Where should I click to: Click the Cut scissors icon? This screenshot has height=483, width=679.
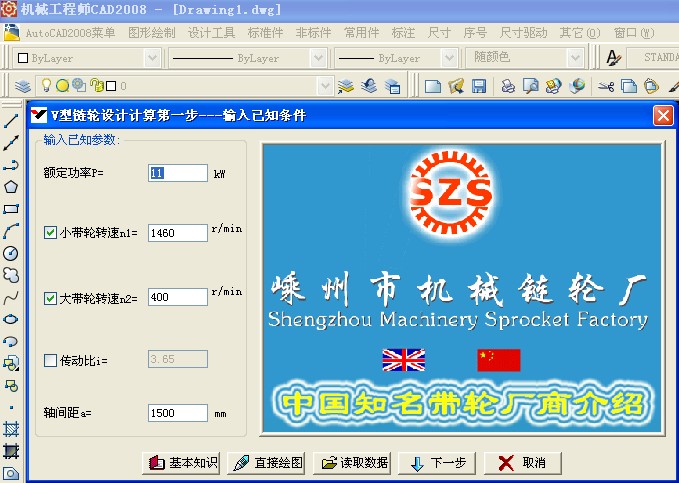click(x=606, y=86)
